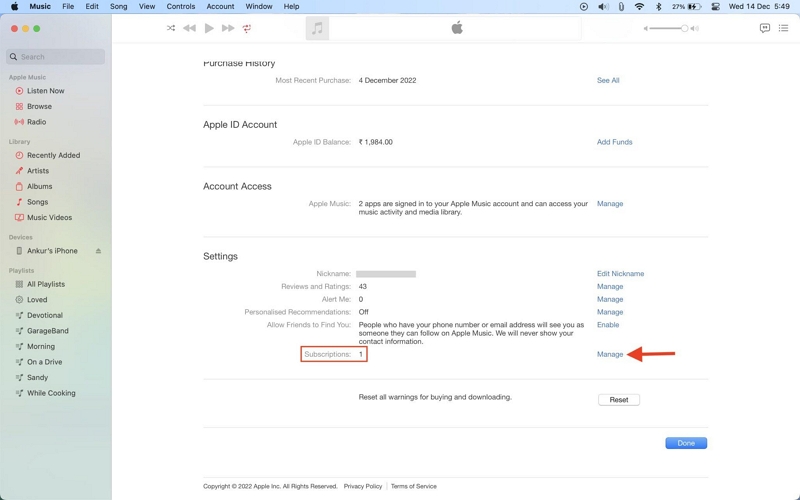
Task: Open the Albums library view
Action: [39, 186]
